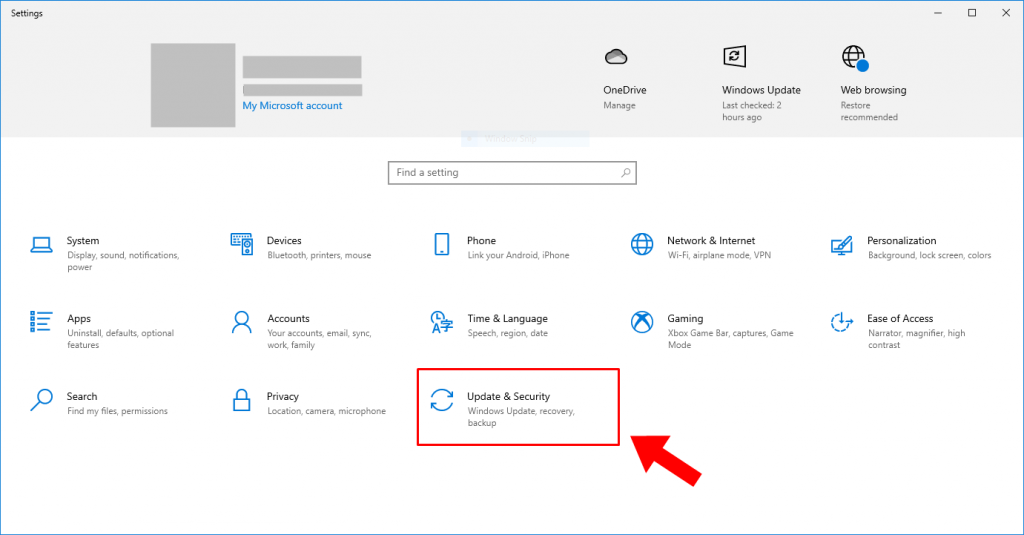Click Web browsing Restore recommended text

click(x=869, y=111)
